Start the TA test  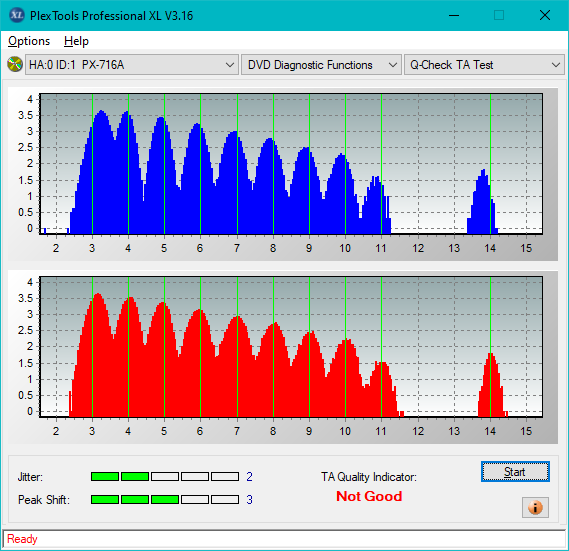pyautogui.click(x=515, y=472)
